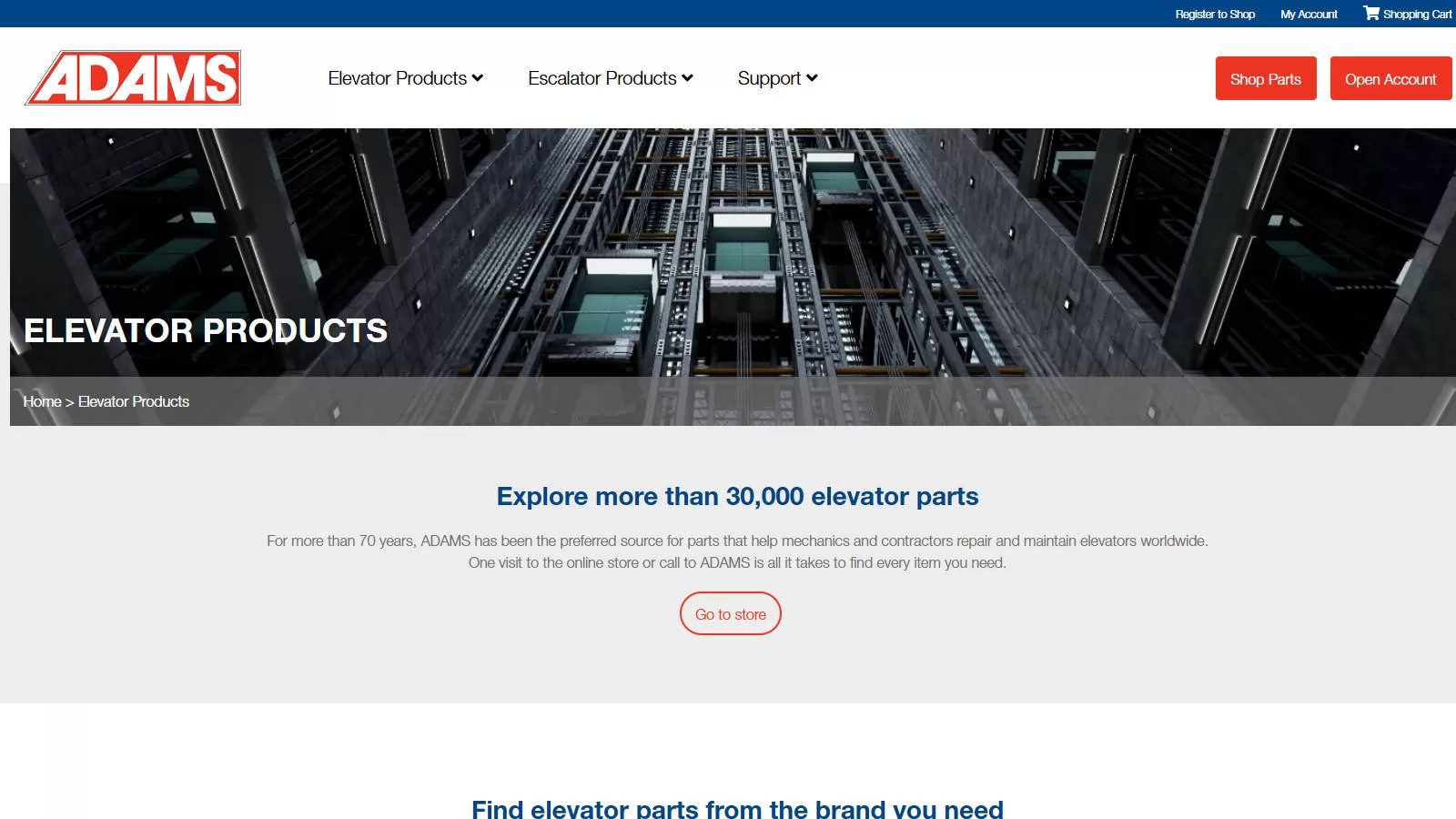Expand the Elevator Products chevron
The height and width of the screenshot is (819, 1456).
point(478,78)
